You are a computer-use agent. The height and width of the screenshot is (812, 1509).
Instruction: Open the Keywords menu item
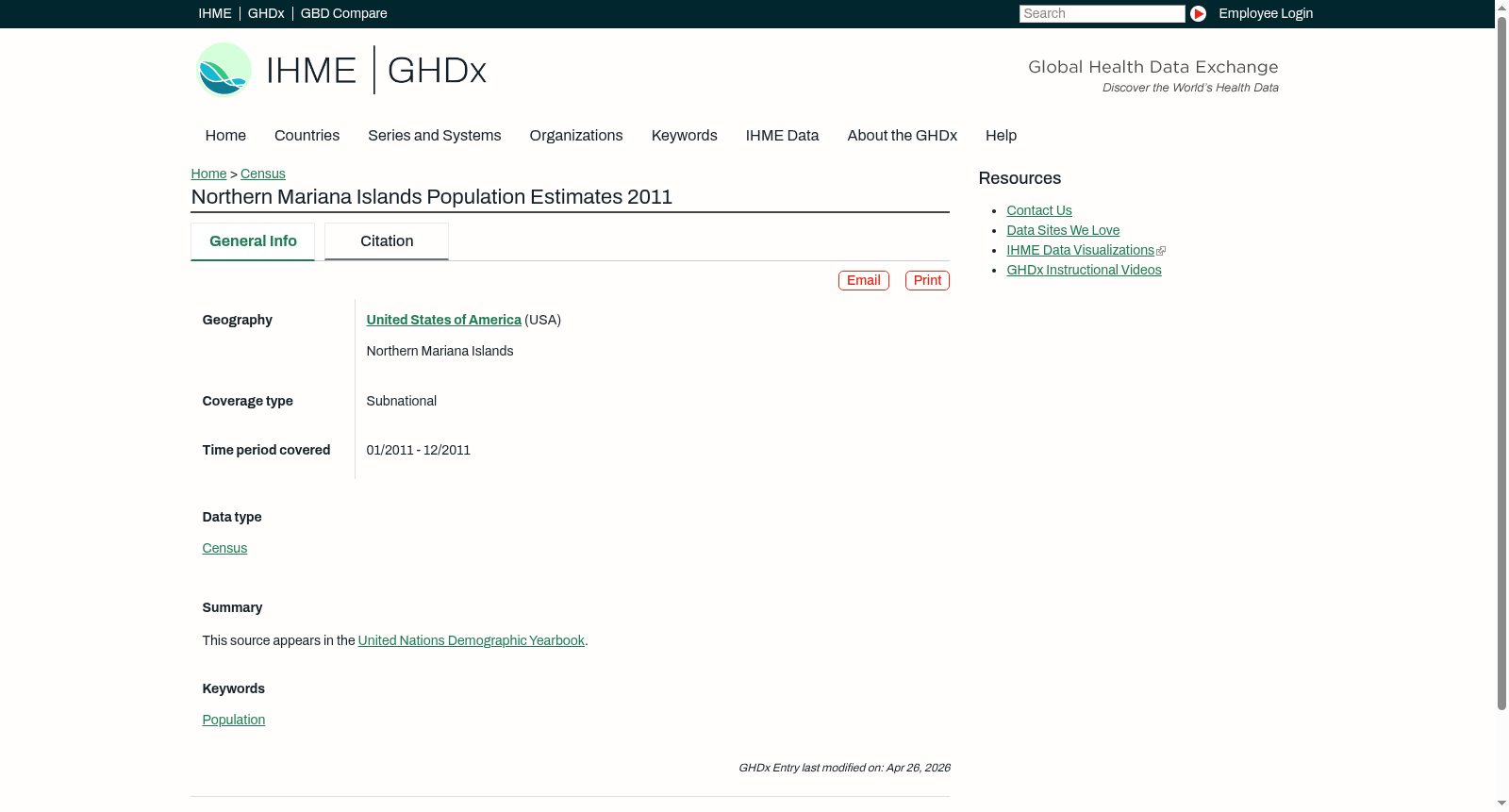coord(685,136)
